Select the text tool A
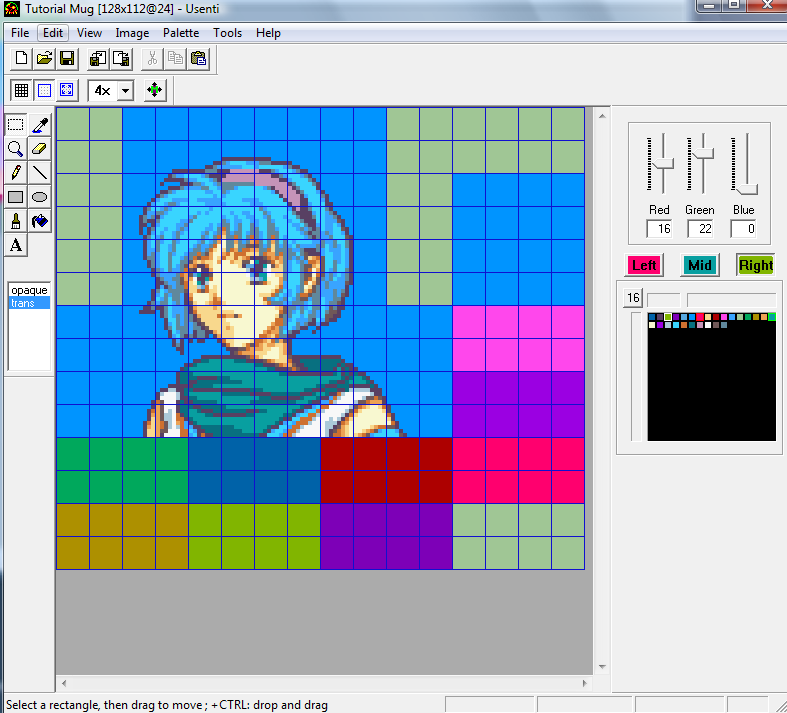This screenshot has height=713, width=787. pos(16,245)
